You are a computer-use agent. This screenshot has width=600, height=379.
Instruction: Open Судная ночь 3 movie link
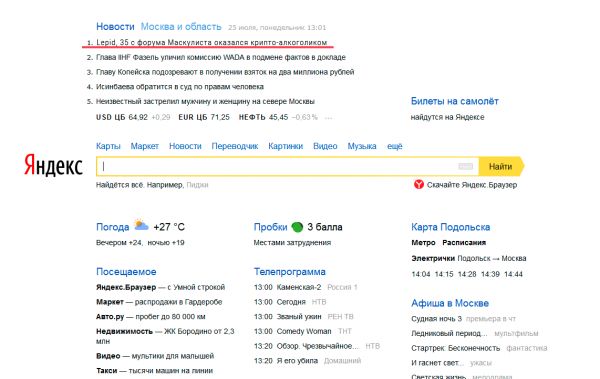pyautogui.click(x=437, y=319)
